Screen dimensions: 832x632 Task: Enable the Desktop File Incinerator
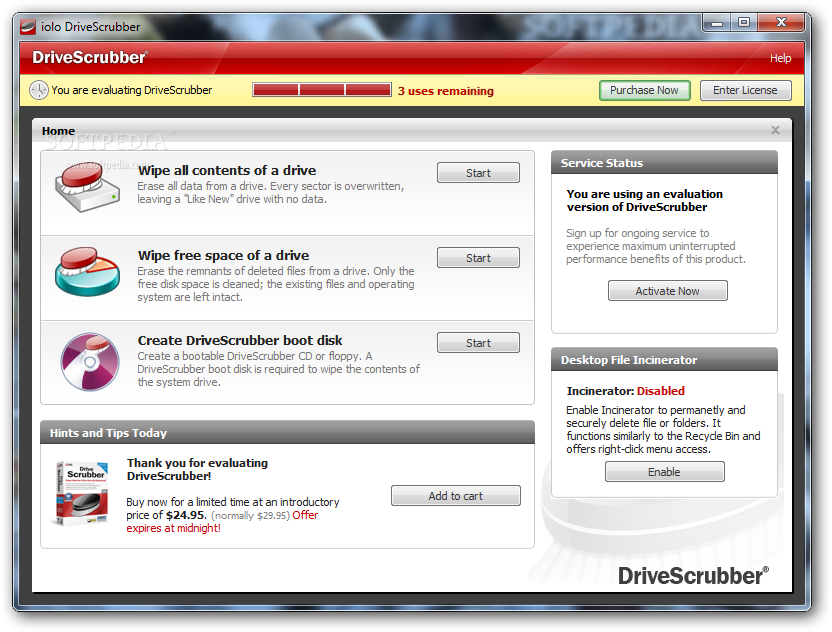[x=664, y=472]
